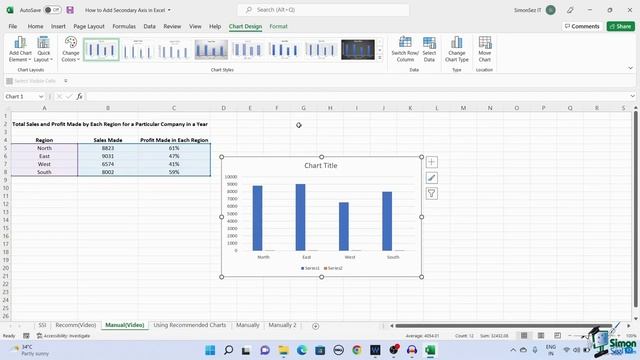This screenshot has height=360, width=640.
Task: Open the View tab
Action: tap(195, 26)
